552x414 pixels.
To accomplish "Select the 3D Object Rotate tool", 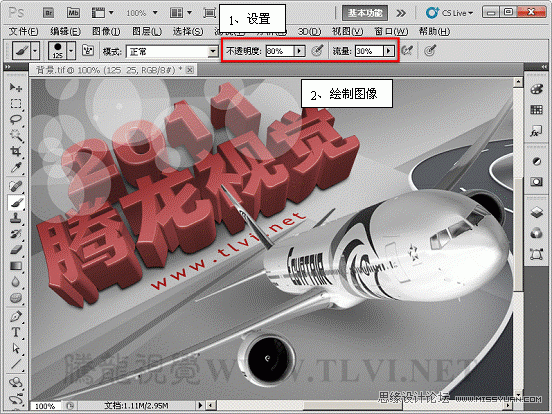I will click(x=16, y=382).
